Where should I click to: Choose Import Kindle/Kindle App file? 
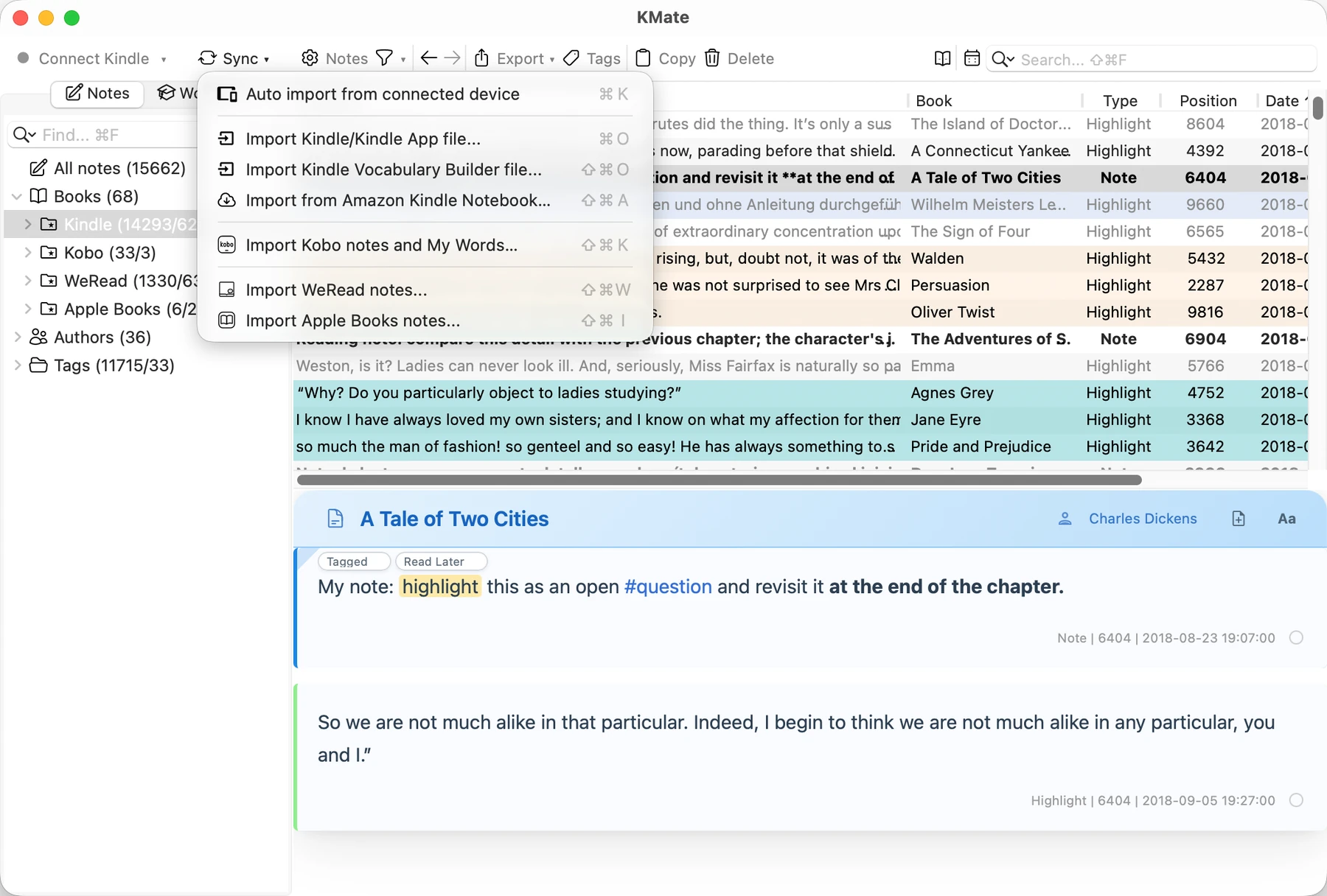pos(425,139)
